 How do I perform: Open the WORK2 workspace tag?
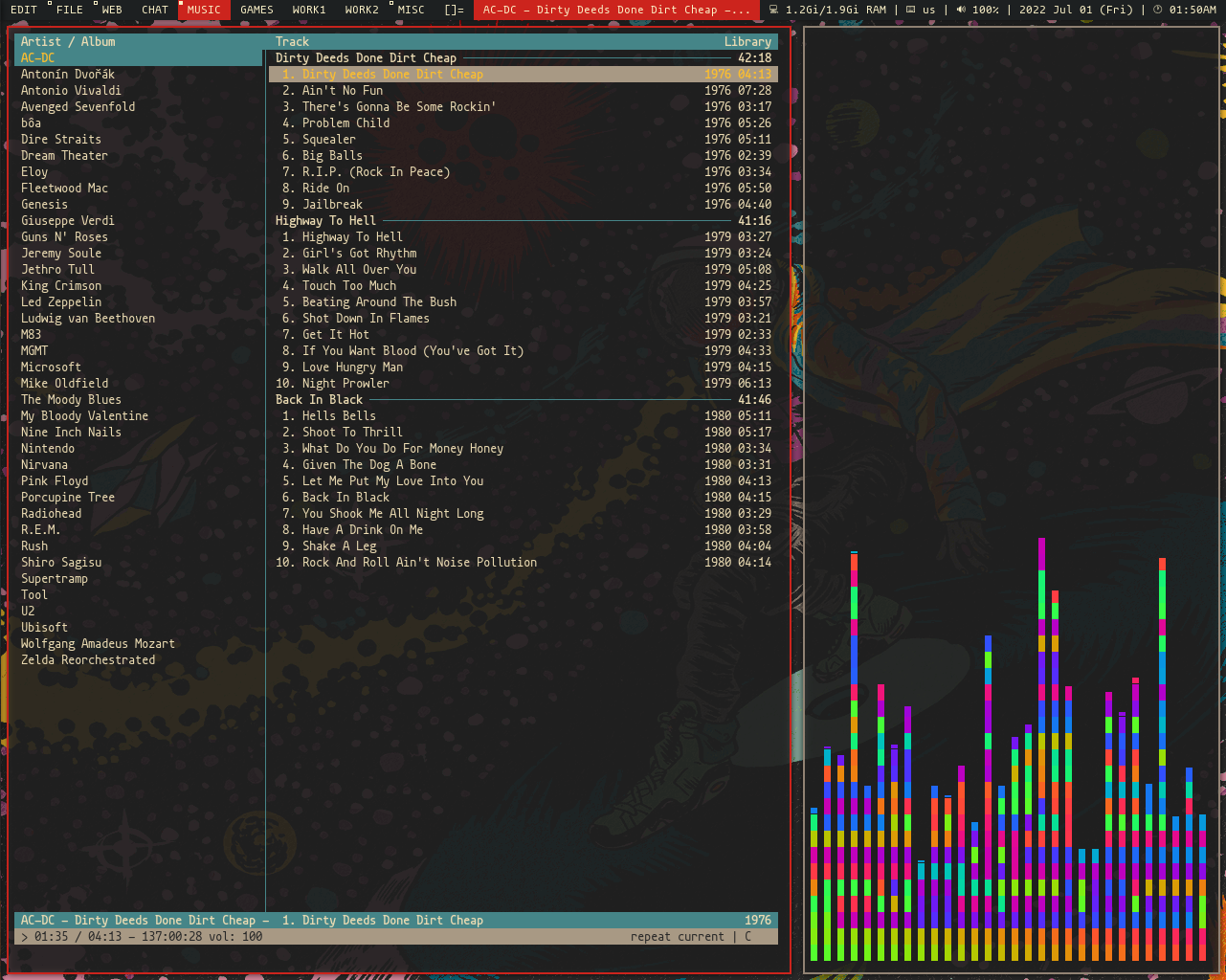point(362,10)
